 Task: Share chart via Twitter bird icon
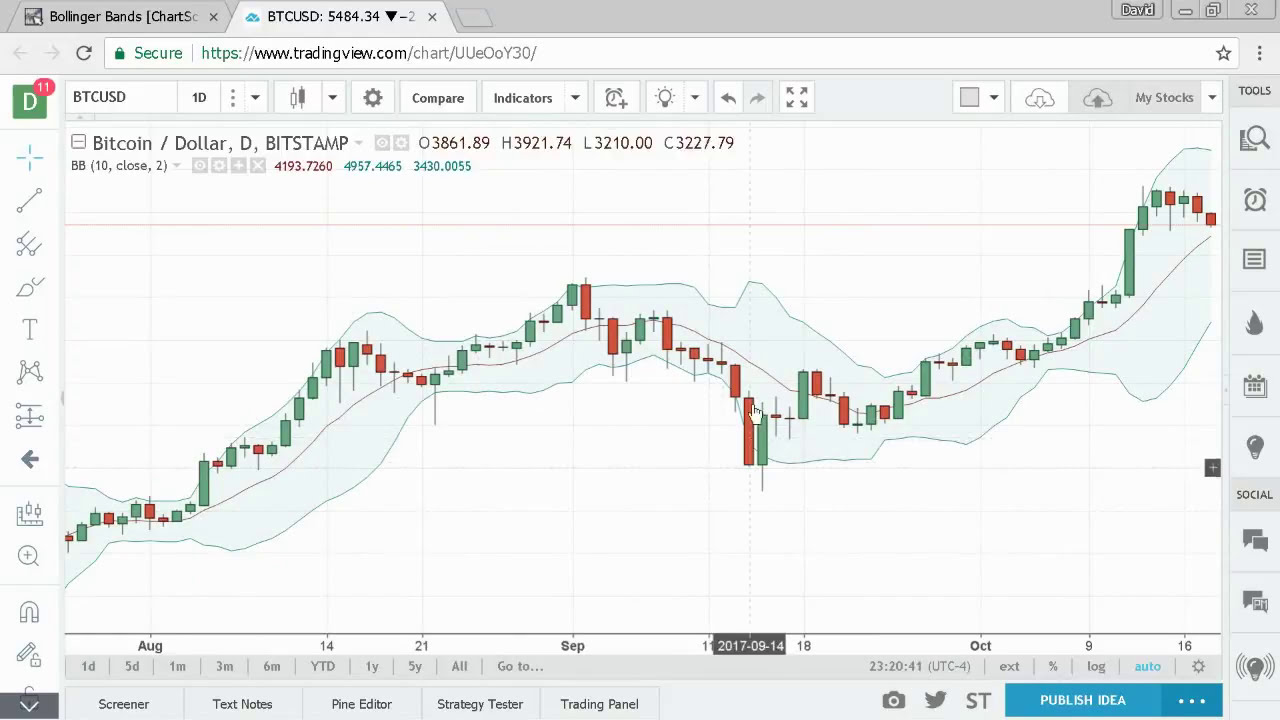click(x=936, y=701)
